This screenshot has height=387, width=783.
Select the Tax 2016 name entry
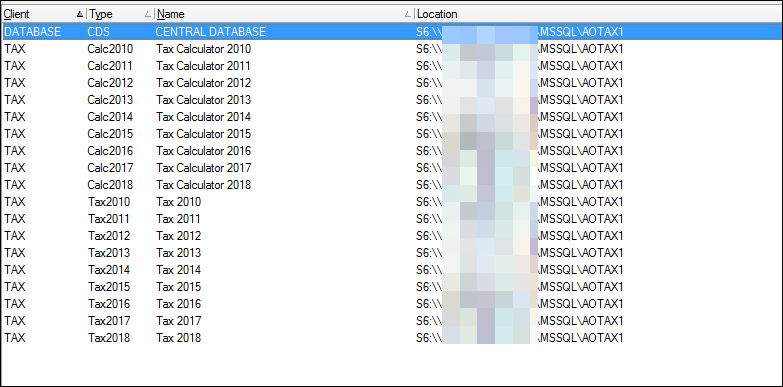(178, 304)
